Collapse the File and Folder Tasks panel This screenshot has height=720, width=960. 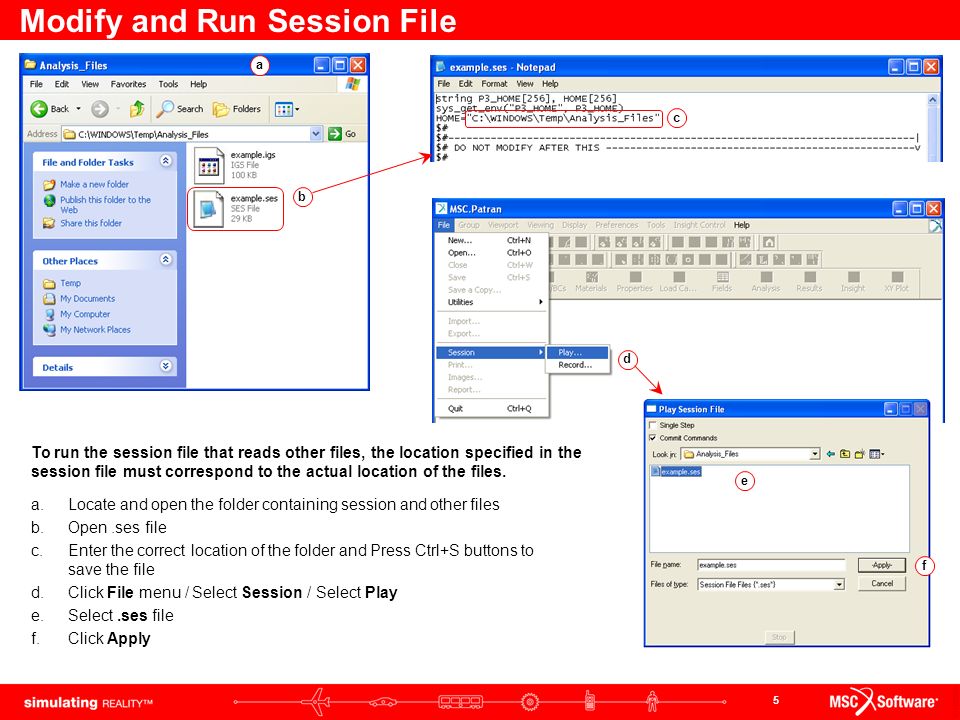[165, 161]
